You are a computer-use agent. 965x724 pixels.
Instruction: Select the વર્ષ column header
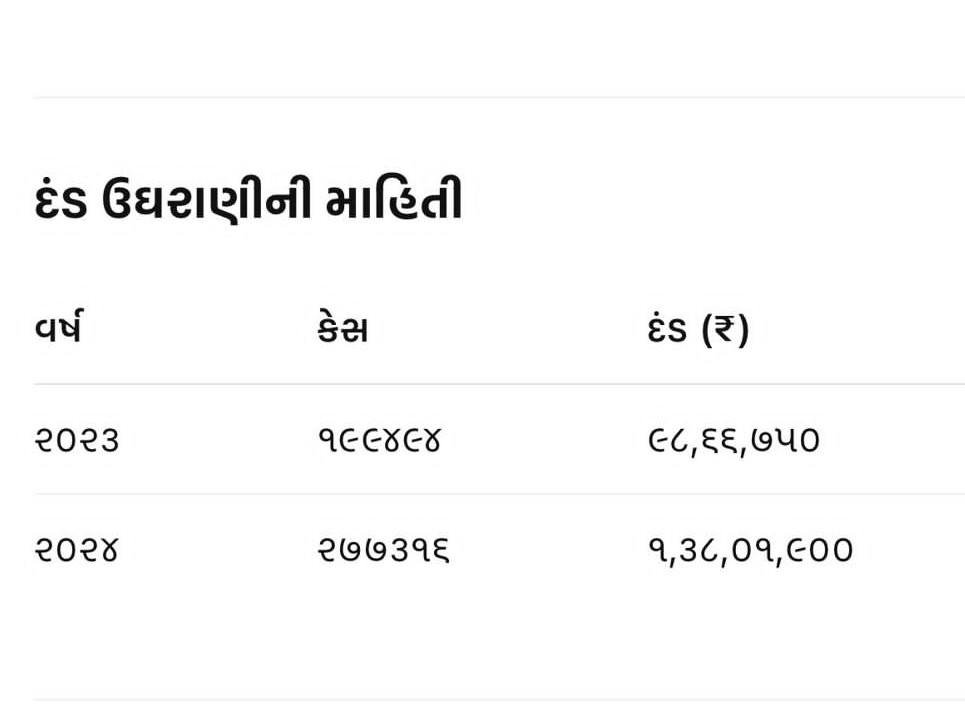(x=58, y=327)
